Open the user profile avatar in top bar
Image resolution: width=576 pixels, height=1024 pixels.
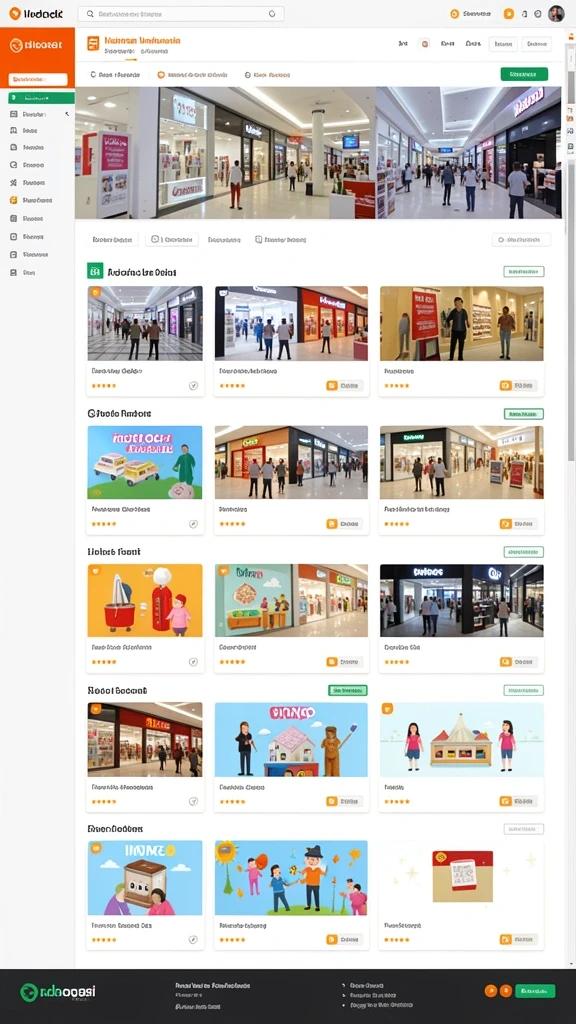tap(556, 13)
